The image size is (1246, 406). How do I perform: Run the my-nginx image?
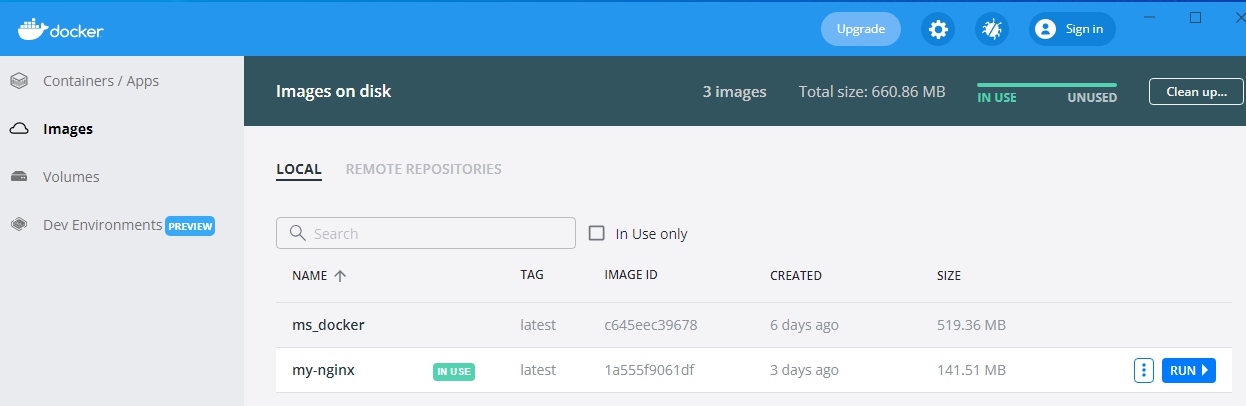coord(1189,370)
